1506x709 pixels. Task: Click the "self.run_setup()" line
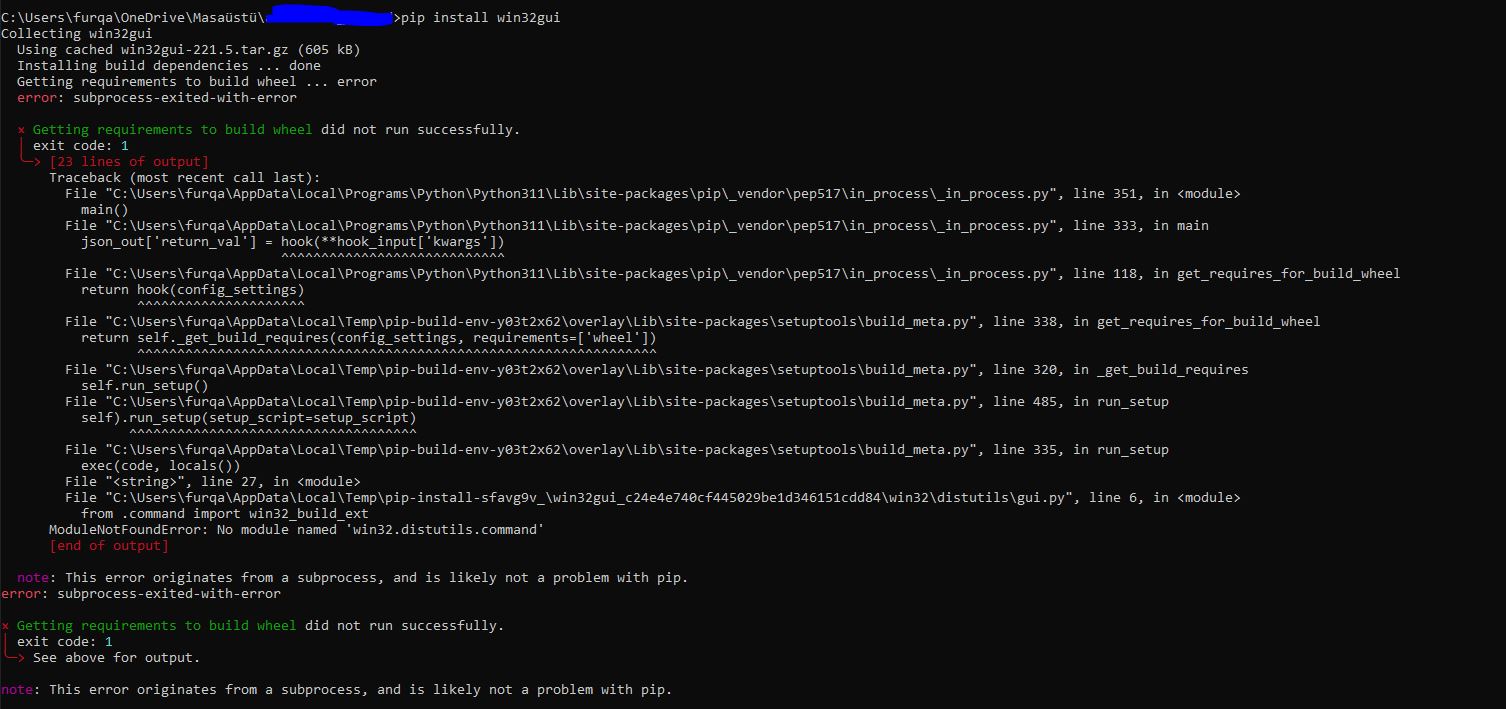click(x=145, y=386)
